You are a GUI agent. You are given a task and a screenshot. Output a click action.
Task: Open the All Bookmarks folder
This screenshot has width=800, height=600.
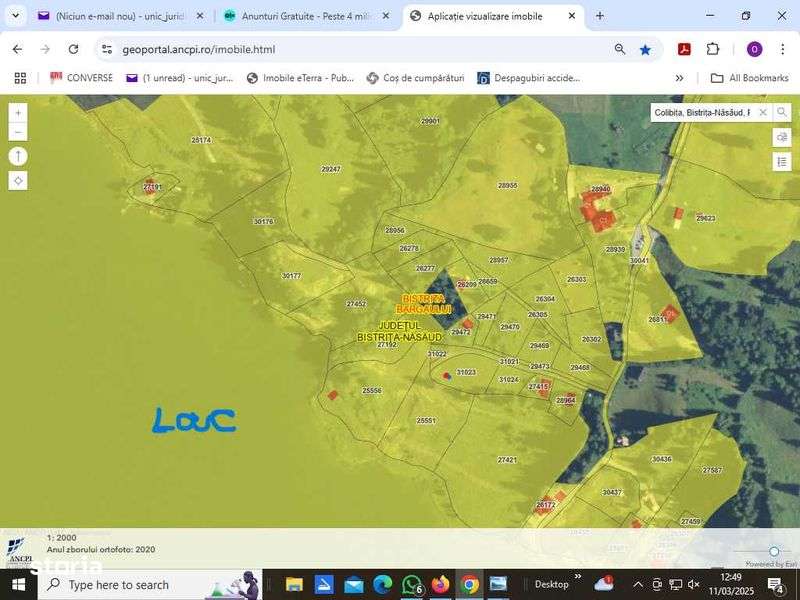(749, 78)
